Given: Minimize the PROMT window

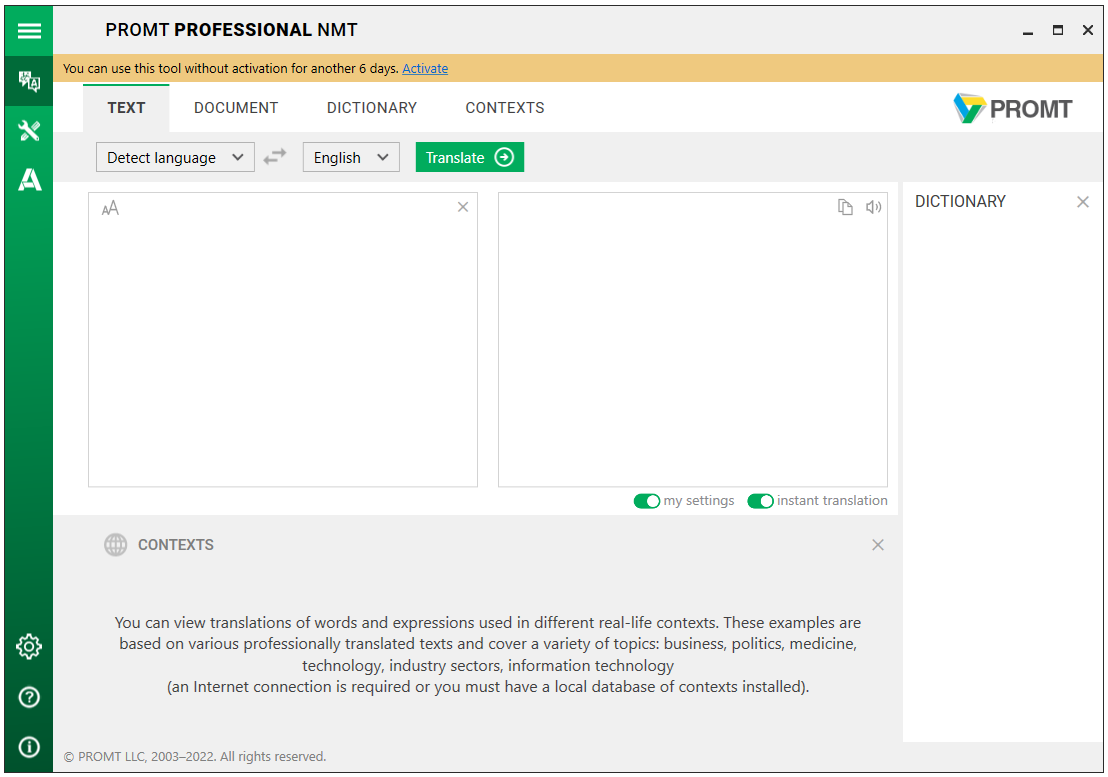Looking at the screenshot, I should pyautogui.click(x=1027, y=31).
